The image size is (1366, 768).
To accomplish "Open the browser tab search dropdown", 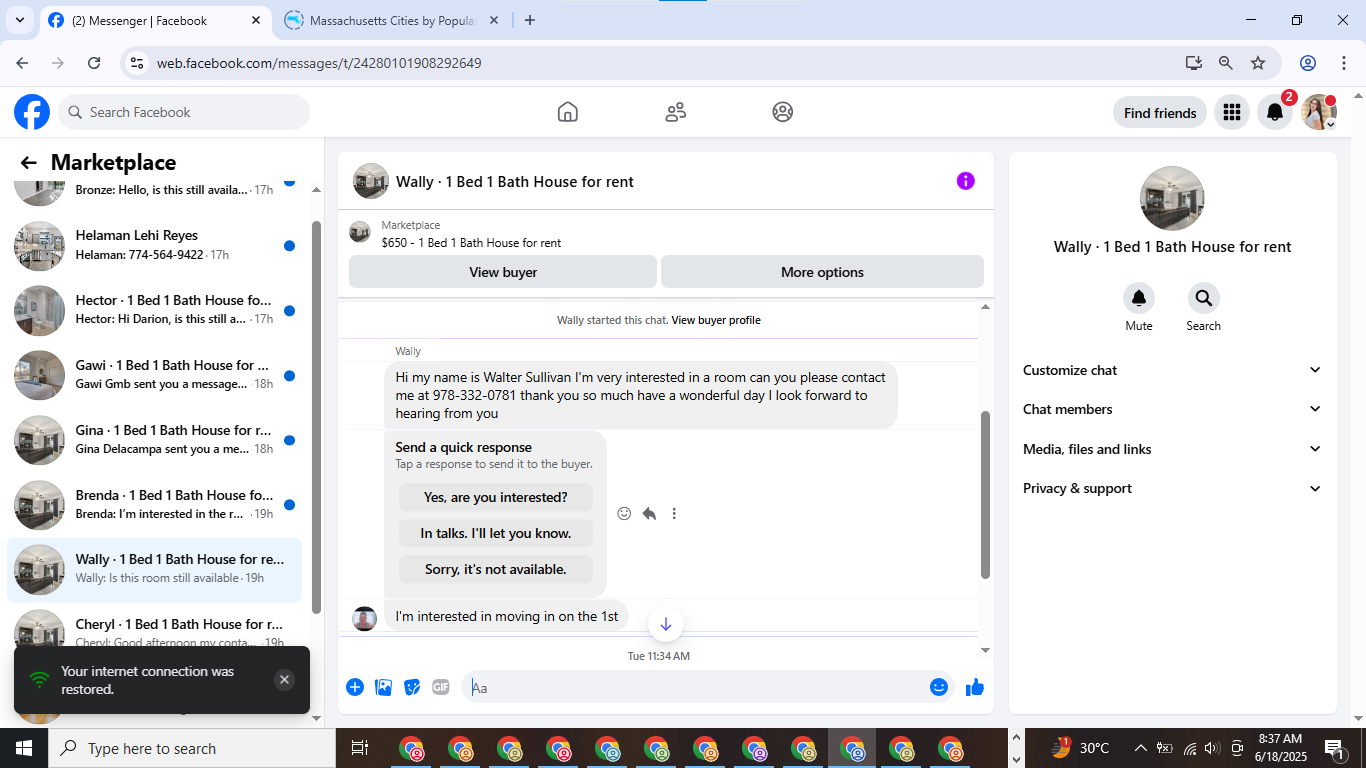I will 19,20.
